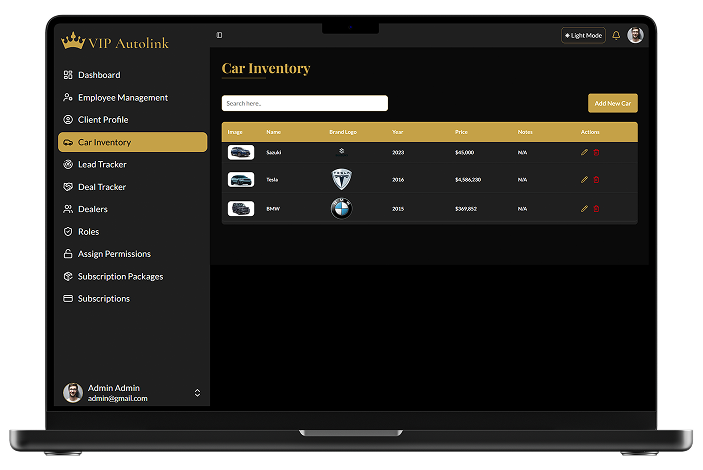Click the edit pencil icon for Suzuki

(584, 152)
